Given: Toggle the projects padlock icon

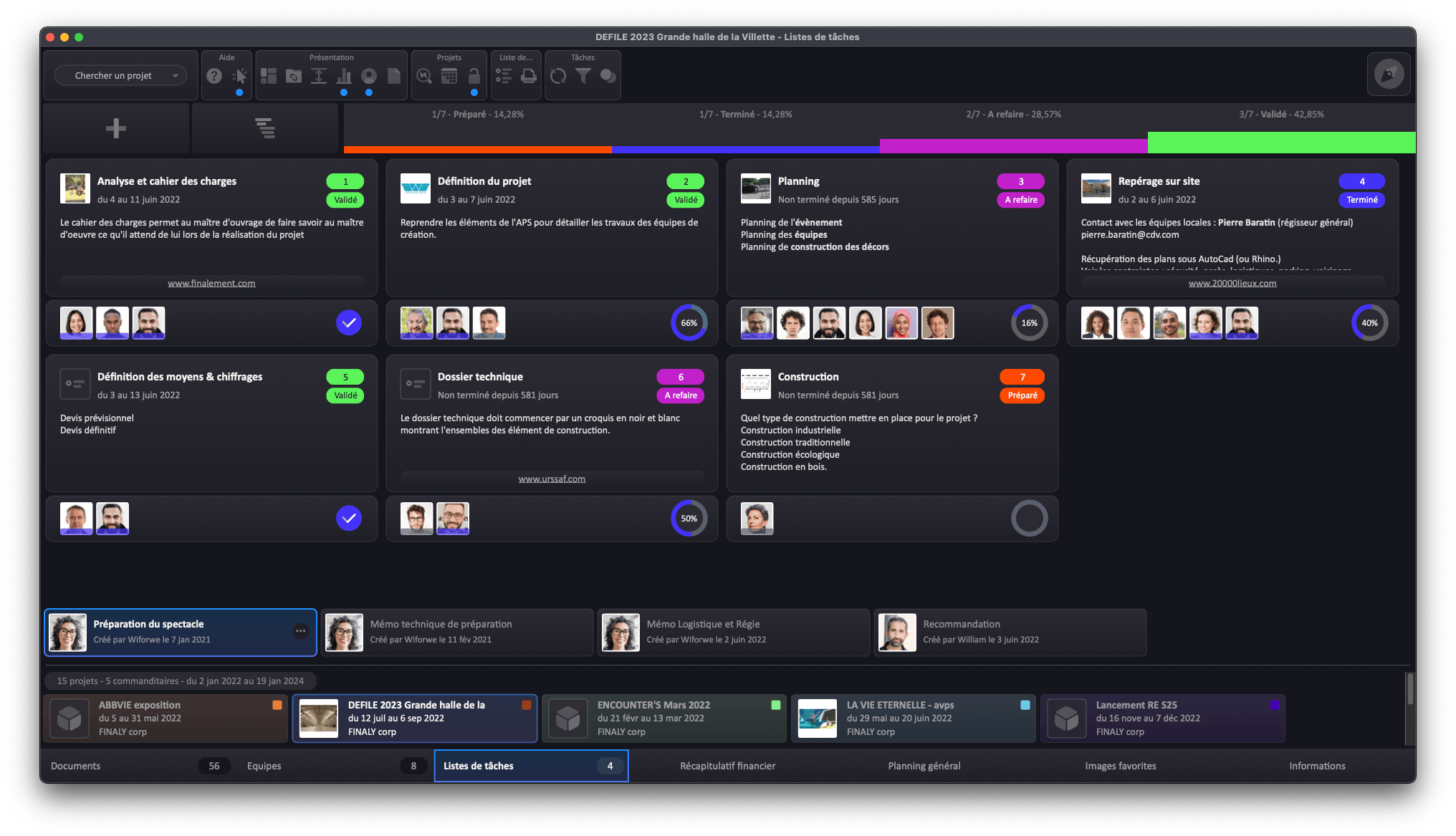Looking at the screenshot, I should 474,75.
